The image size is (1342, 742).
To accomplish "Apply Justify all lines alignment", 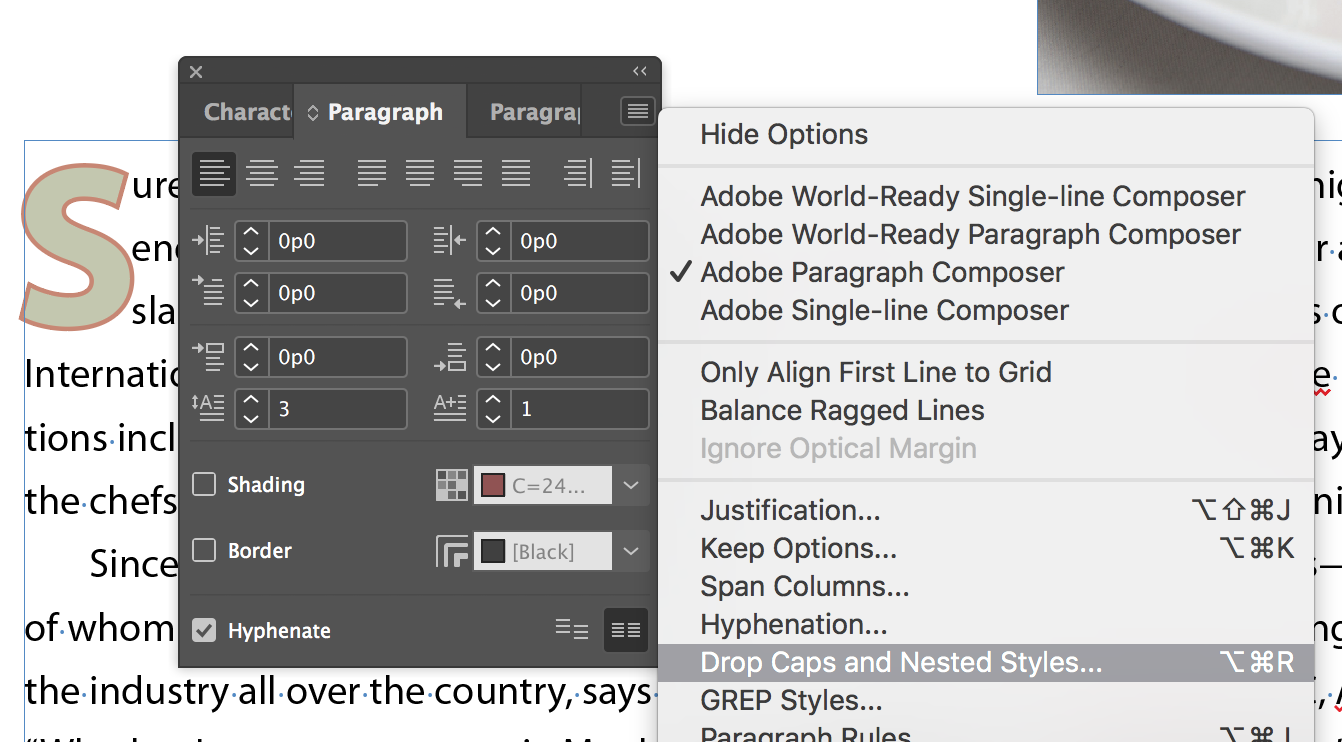I will [x=516, y=173].
